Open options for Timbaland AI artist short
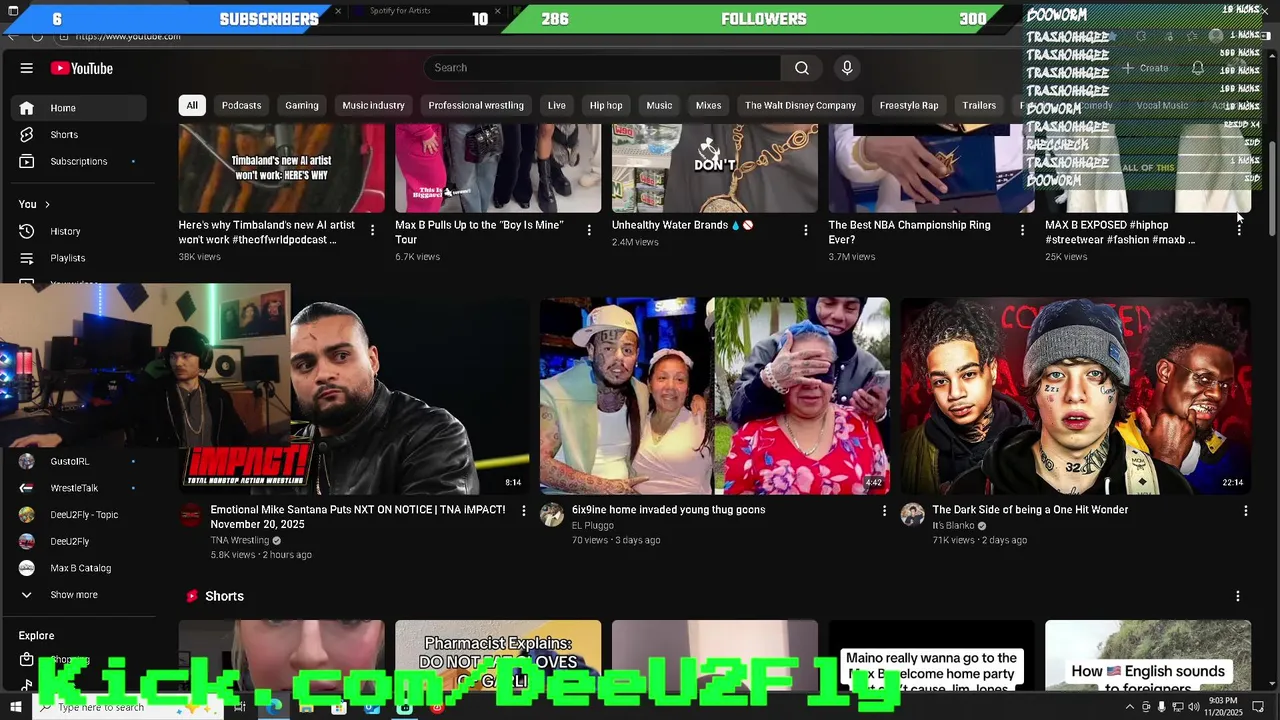Image resolution: width=1280 pixels, height=720 pixels. 372,230
